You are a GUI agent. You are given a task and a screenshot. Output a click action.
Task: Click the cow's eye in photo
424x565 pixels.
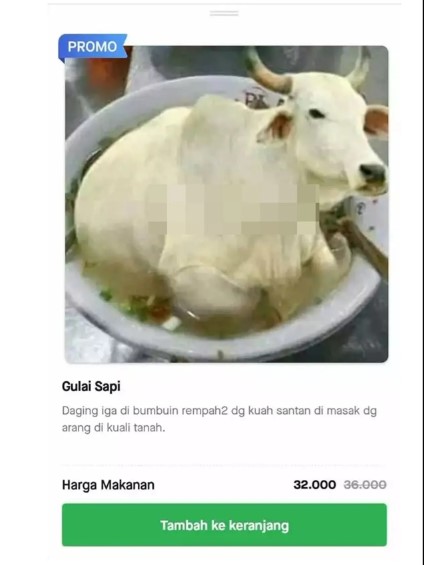[x=316, y=114]
